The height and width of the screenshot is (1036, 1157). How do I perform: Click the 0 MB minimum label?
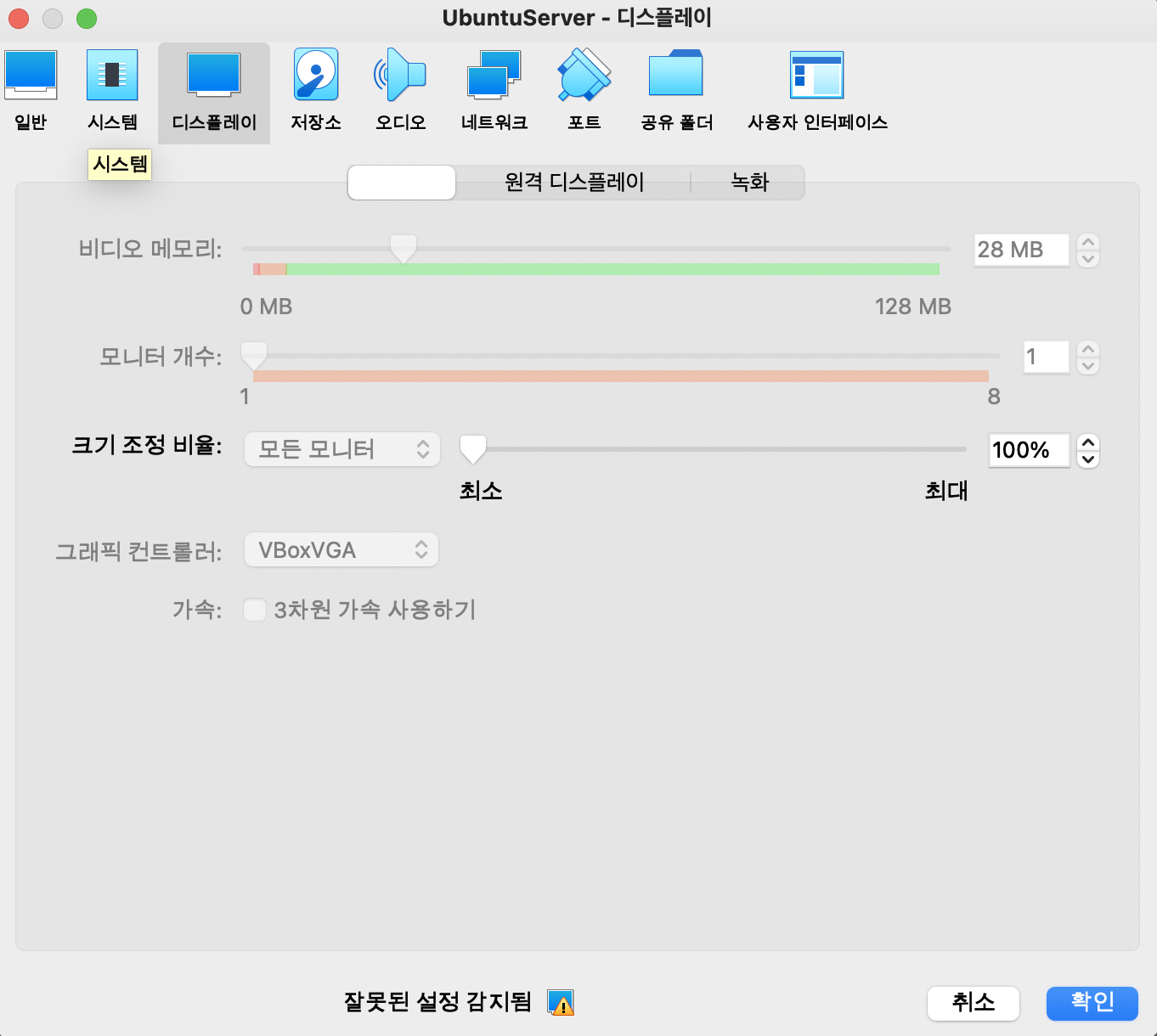[x=266, y=307]
